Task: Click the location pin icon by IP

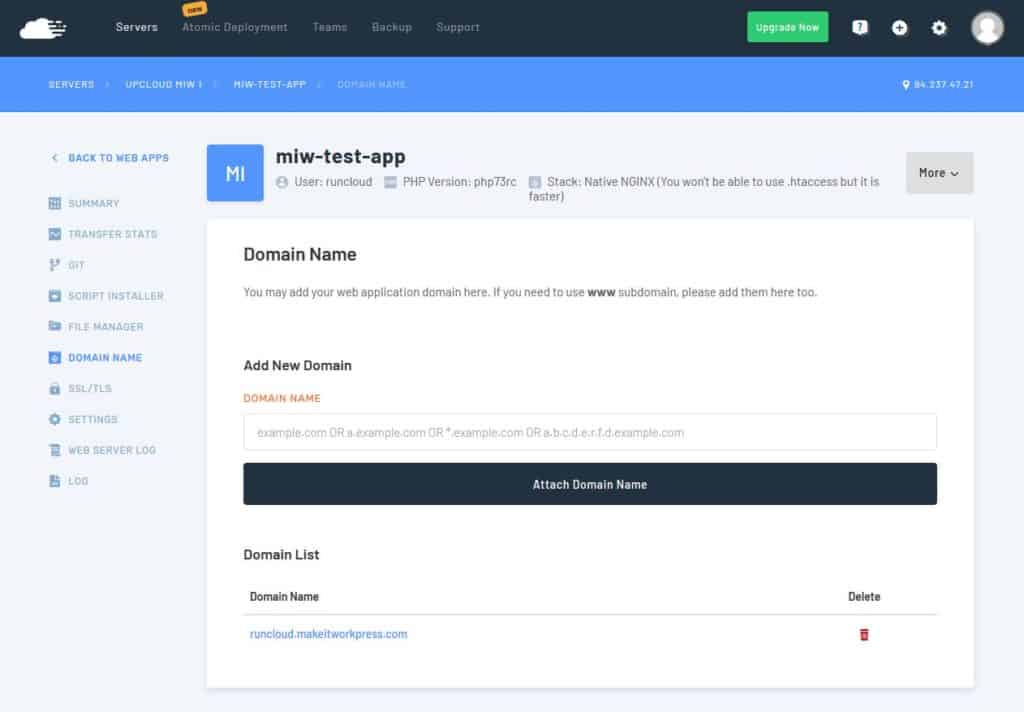Action: 906,85
